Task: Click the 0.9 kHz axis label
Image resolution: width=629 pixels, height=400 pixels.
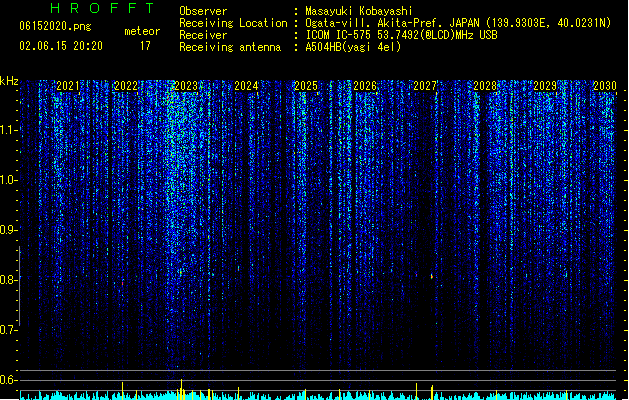Action: (8, 230)
